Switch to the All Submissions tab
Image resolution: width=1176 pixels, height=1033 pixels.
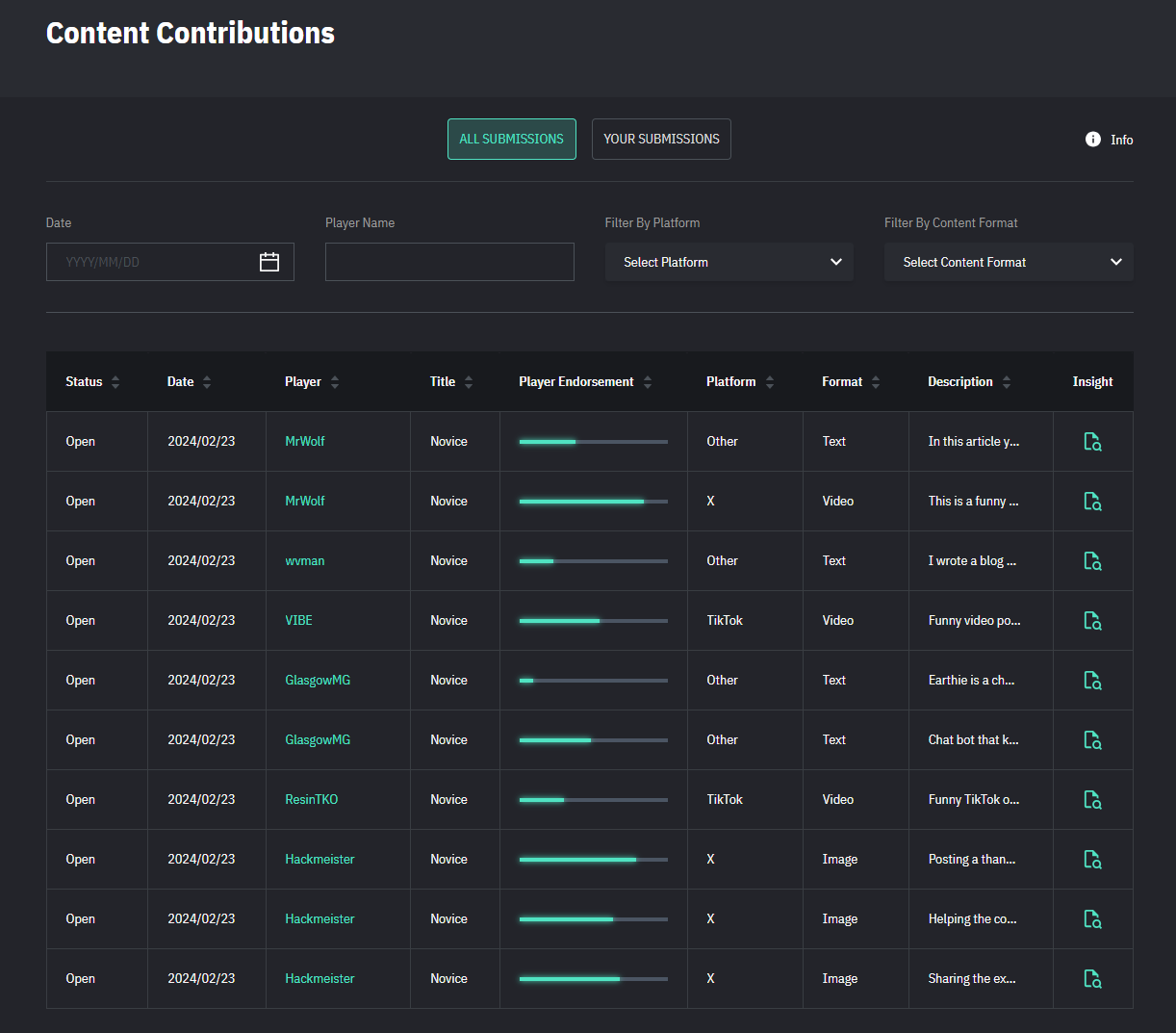click(511, 140)
